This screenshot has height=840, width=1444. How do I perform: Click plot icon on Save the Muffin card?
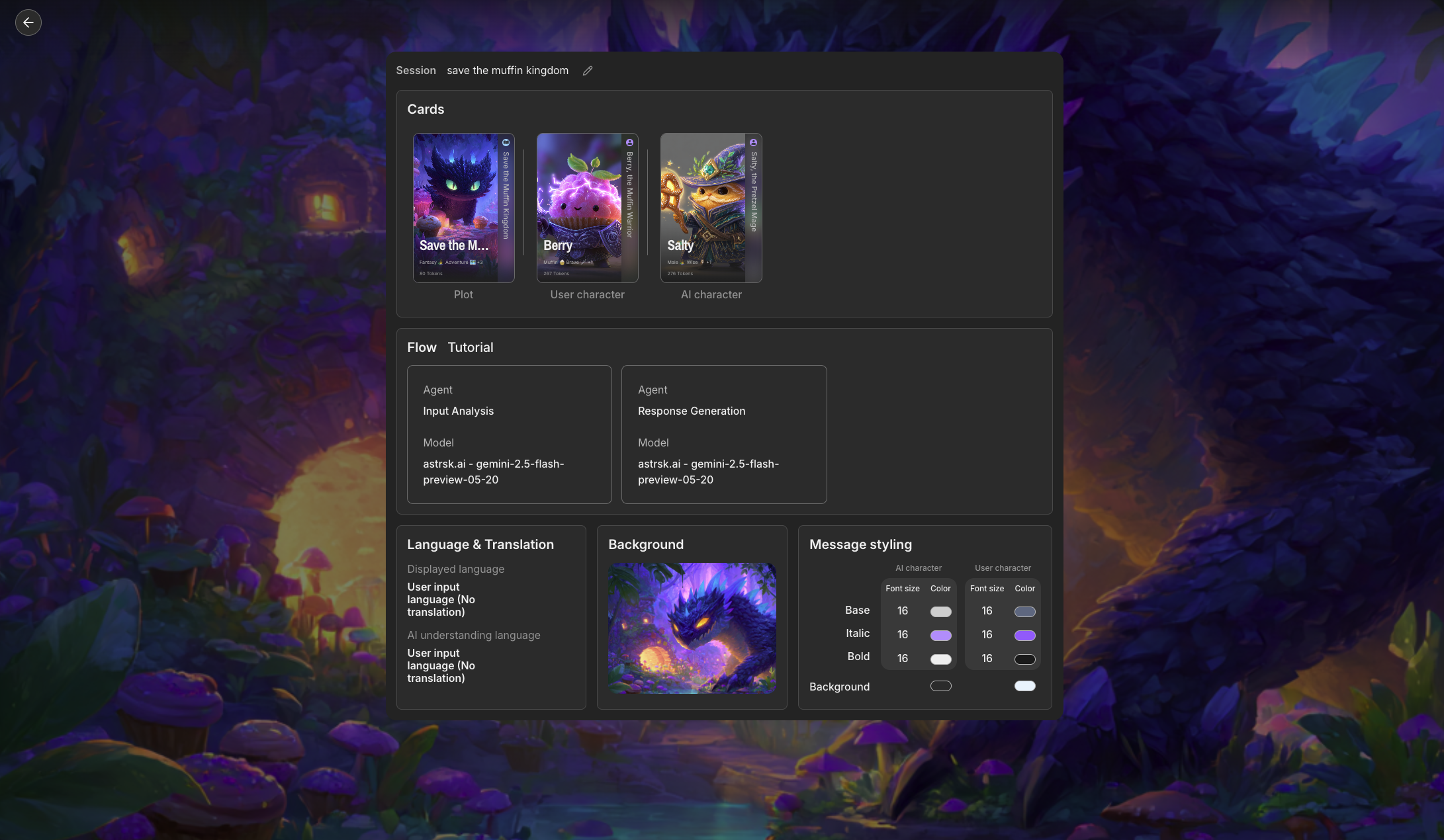pyautogui.click(x=506, y=142)
